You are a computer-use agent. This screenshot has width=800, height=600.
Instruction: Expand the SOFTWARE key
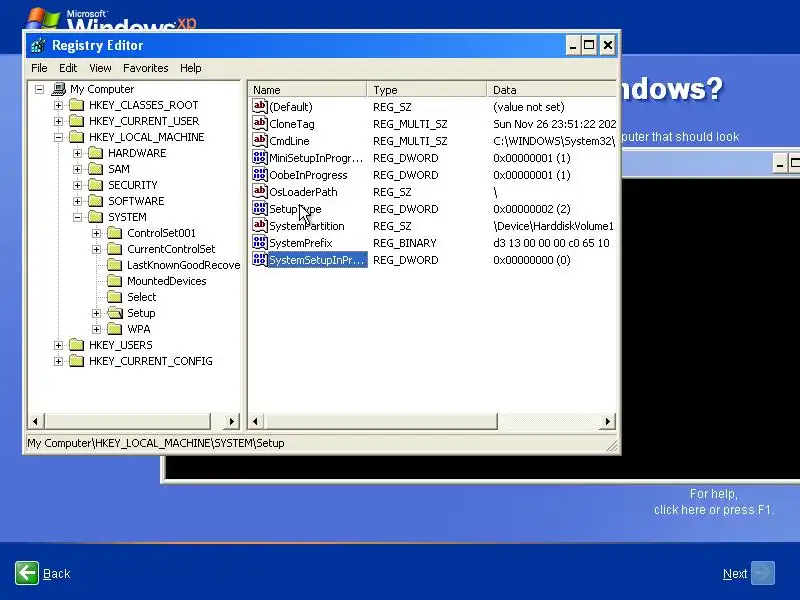[x=78, y=202]
